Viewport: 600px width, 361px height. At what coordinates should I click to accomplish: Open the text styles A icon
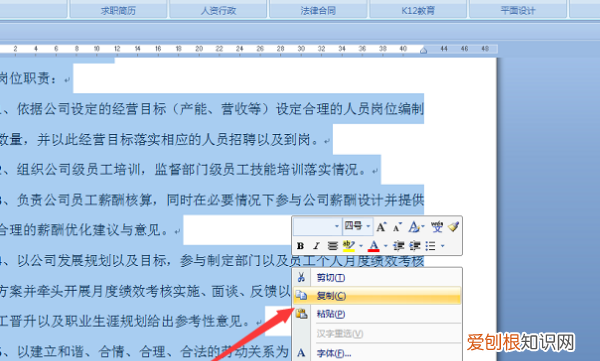coord(414,227)
